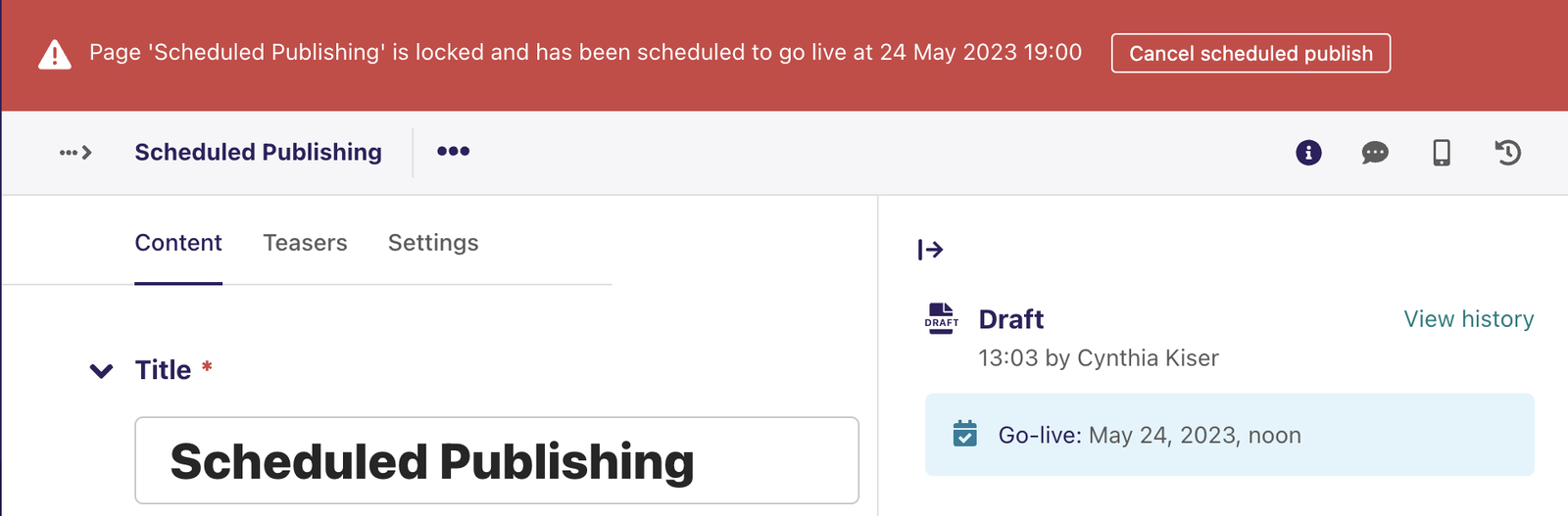Open the Settings tab
Viewport: 1568px width, 516px height.
[x=433, y=243]
